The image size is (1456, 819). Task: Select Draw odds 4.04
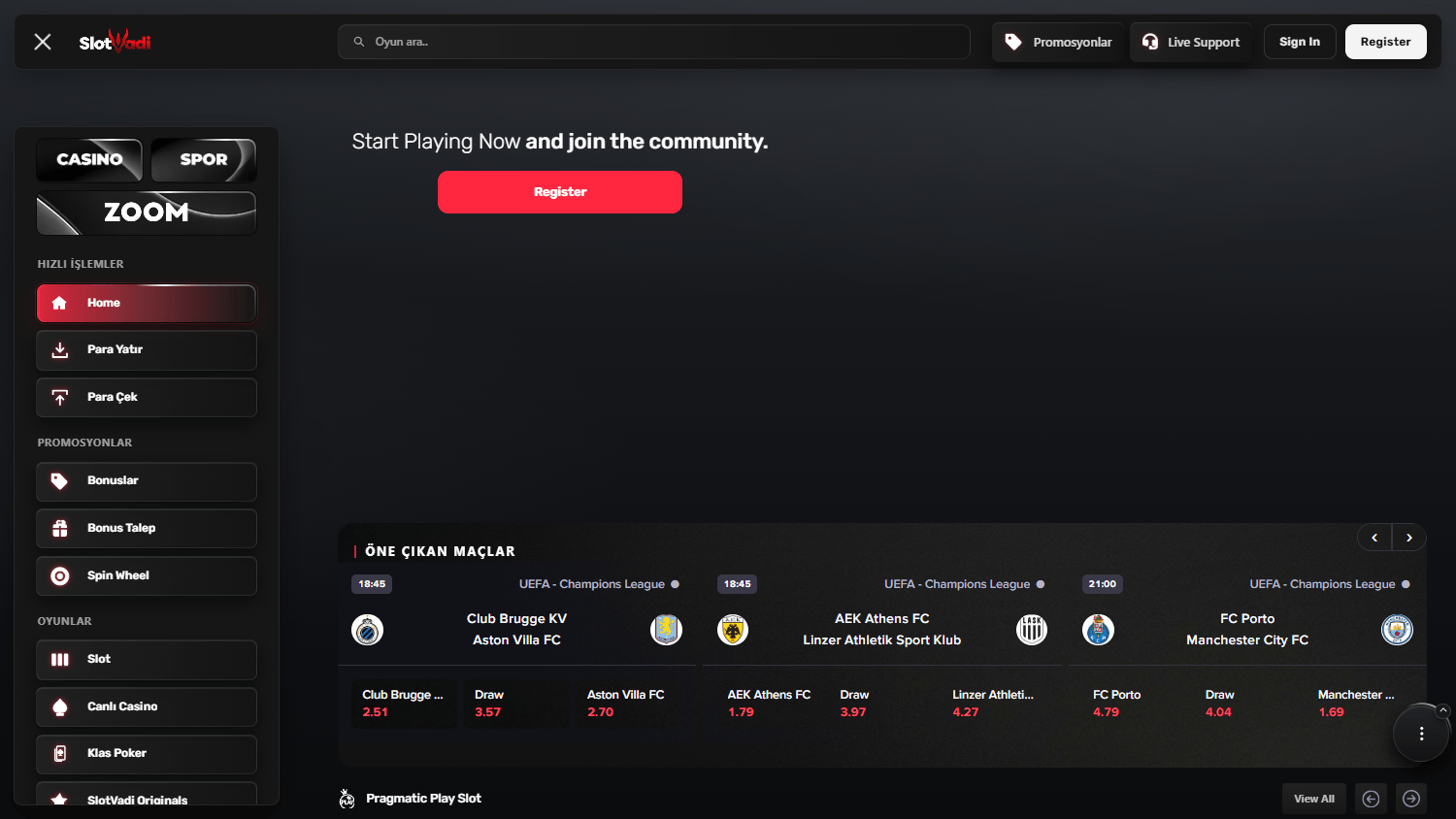point(1247,704)
